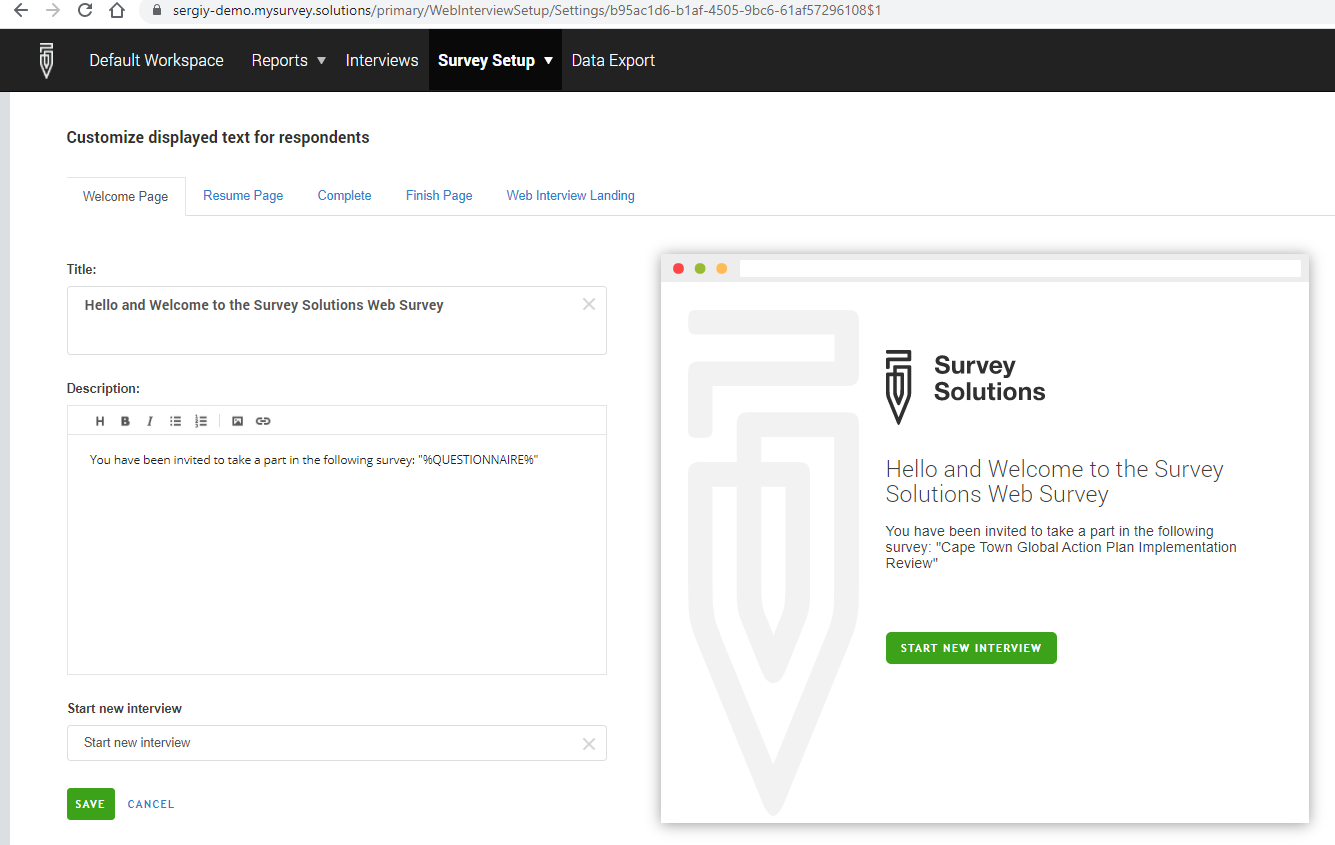Apply italic formatting in the description editor
This screenshot has width=1335, height=845.
click(149, 420)
